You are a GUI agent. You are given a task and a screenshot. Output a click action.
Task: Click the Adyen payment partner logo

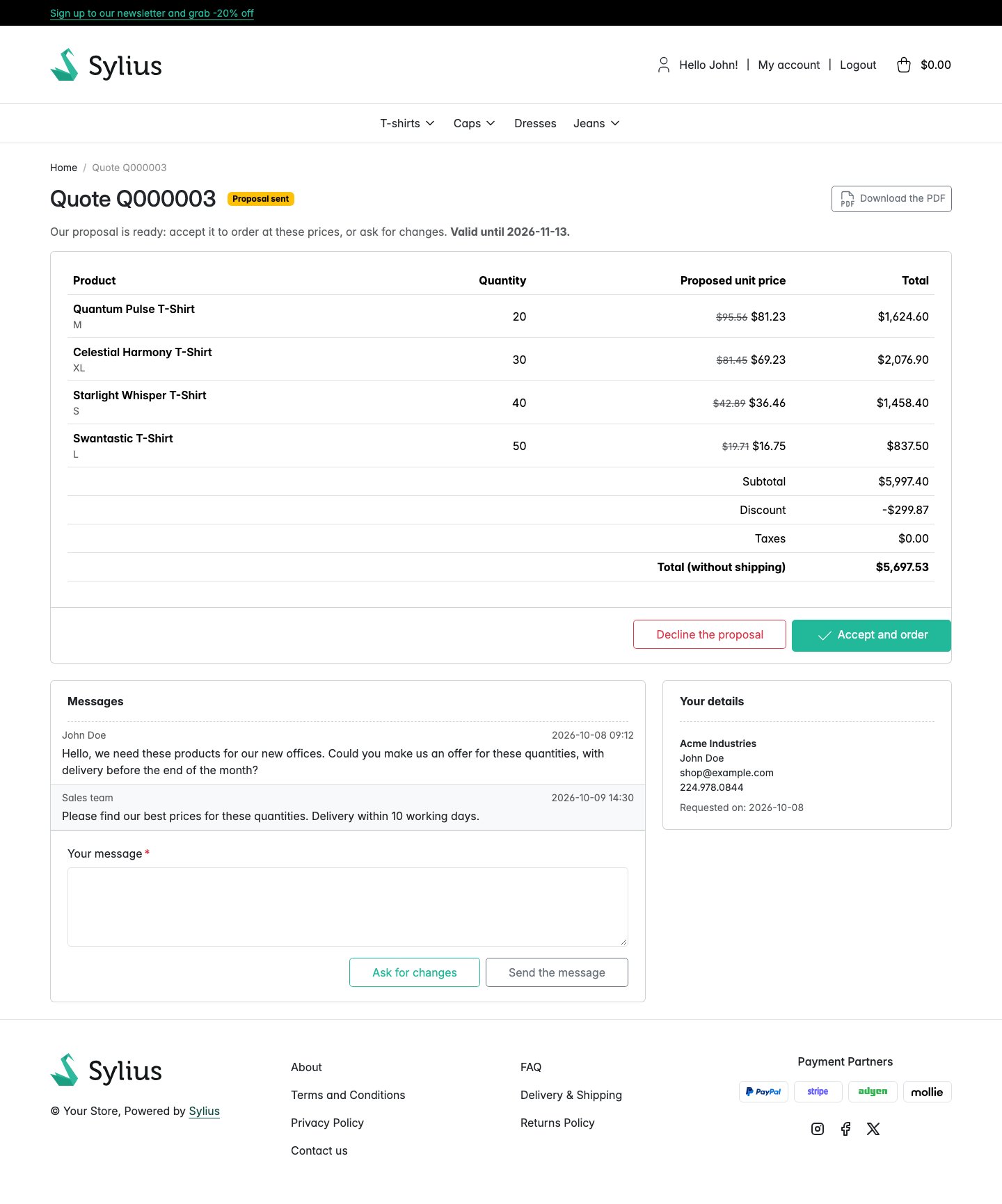[873, 1091]
